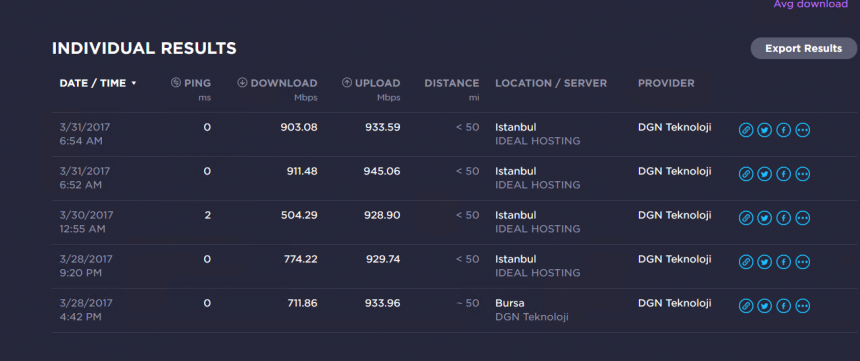Share 9:20 PM result on Twitter
Viewport: 860px width, 361px height.
[x=765, y=262]
